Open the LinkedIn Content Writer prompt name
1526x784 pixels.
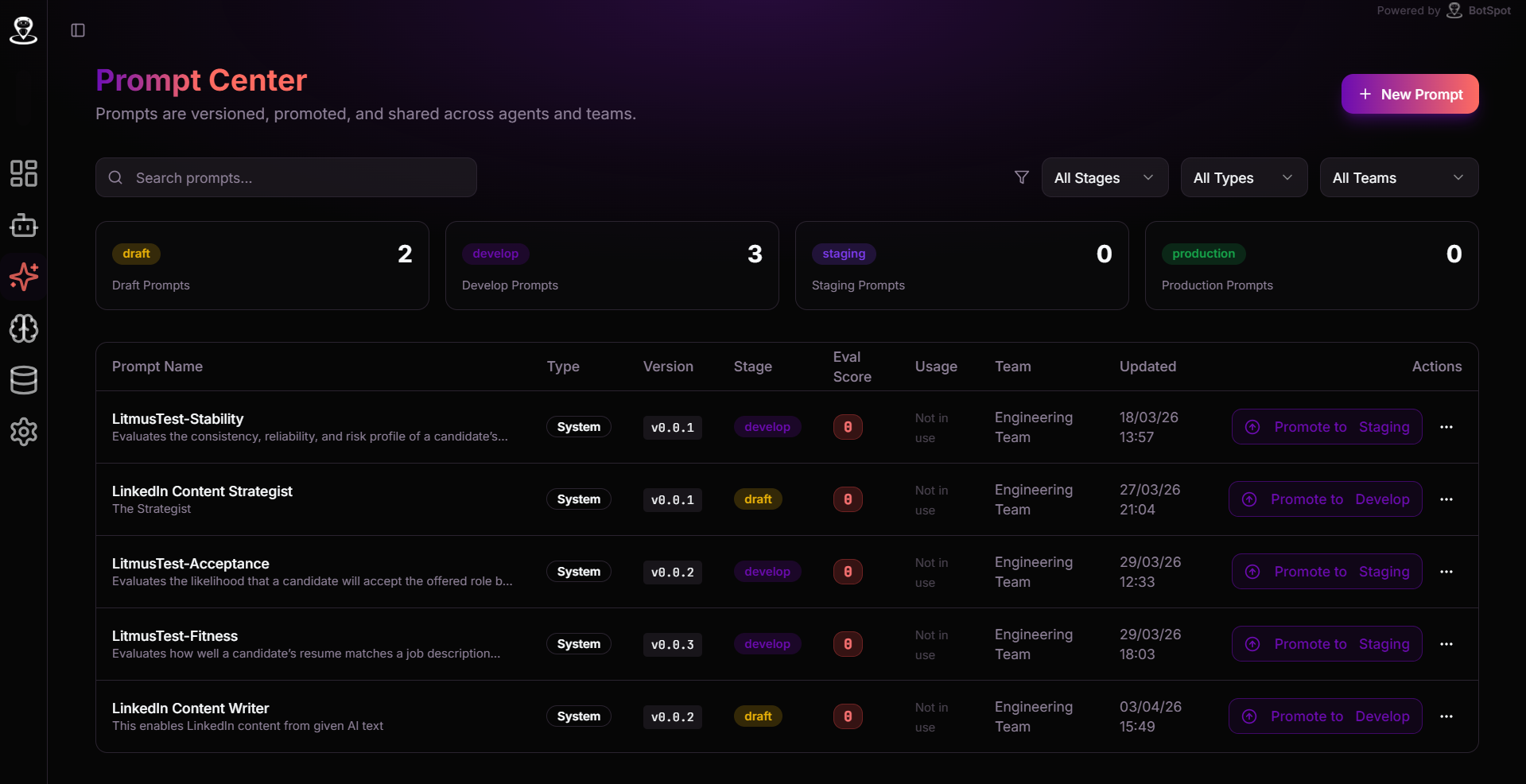point(190,708)
